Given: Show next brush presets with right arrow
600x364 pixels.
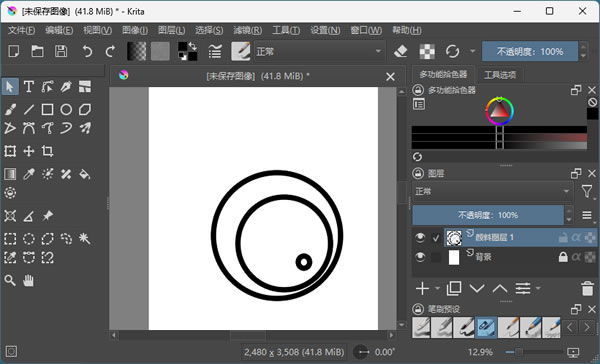Looking at the screenshot, I should tap(587, 328).
